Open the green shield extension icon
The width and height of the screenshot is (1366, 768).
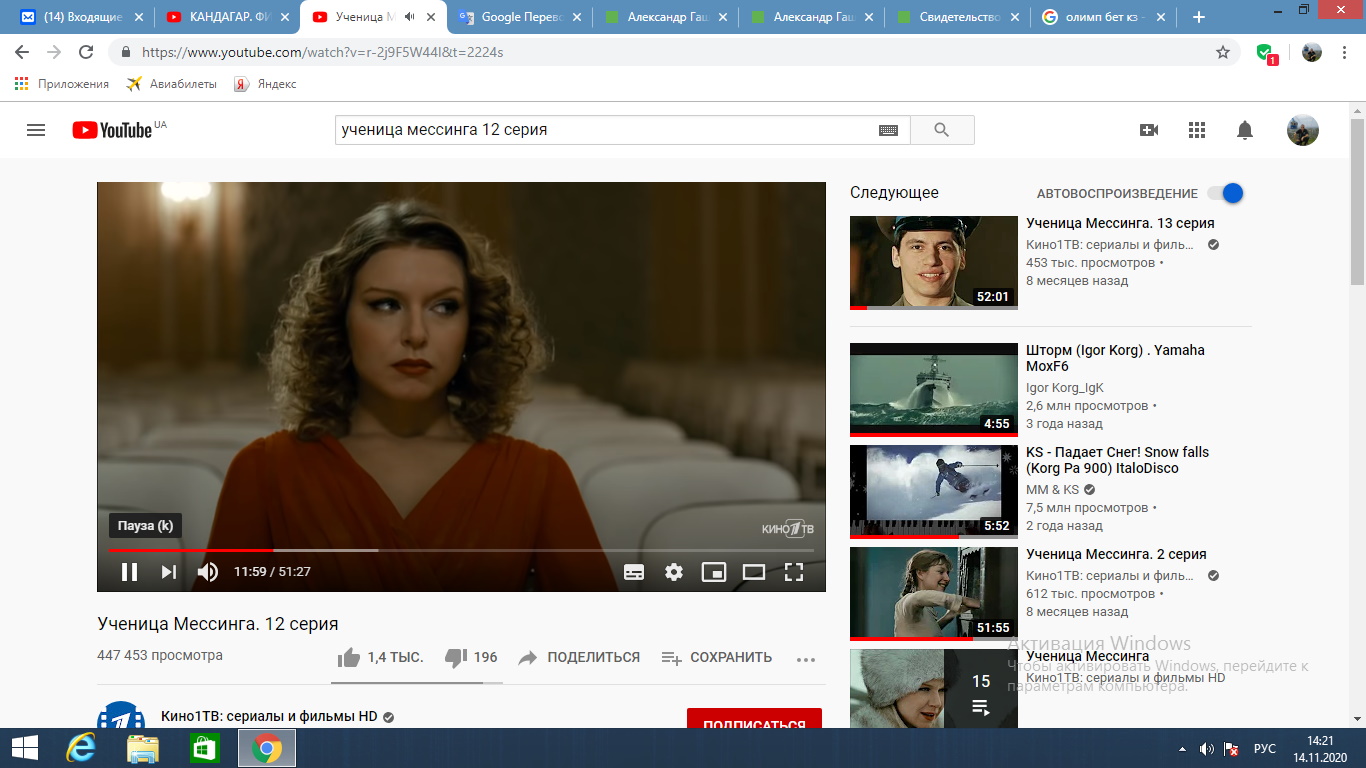click(x=1266, y=53)
